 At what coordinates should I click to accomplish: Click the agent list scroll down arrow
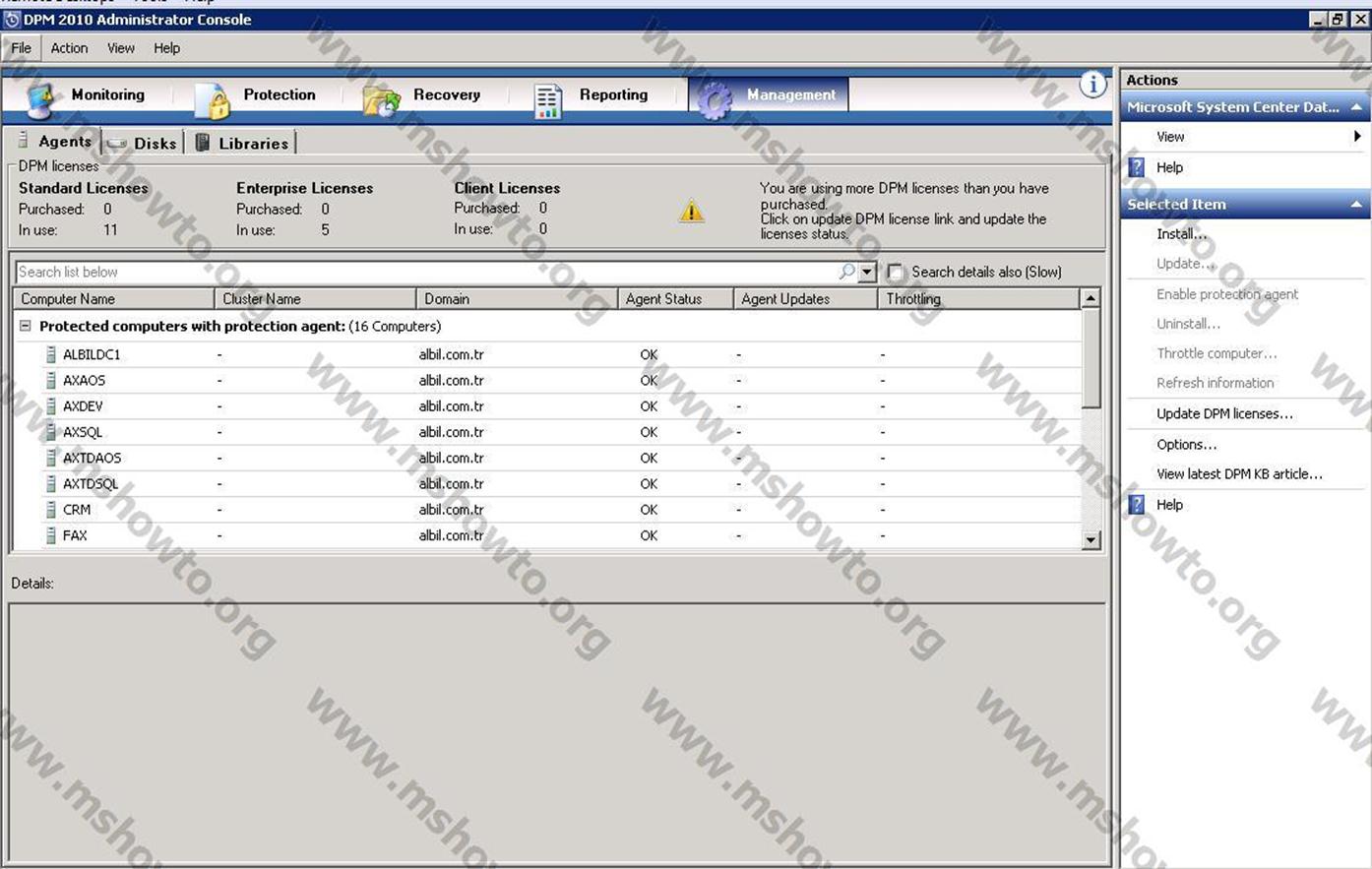1091,540
